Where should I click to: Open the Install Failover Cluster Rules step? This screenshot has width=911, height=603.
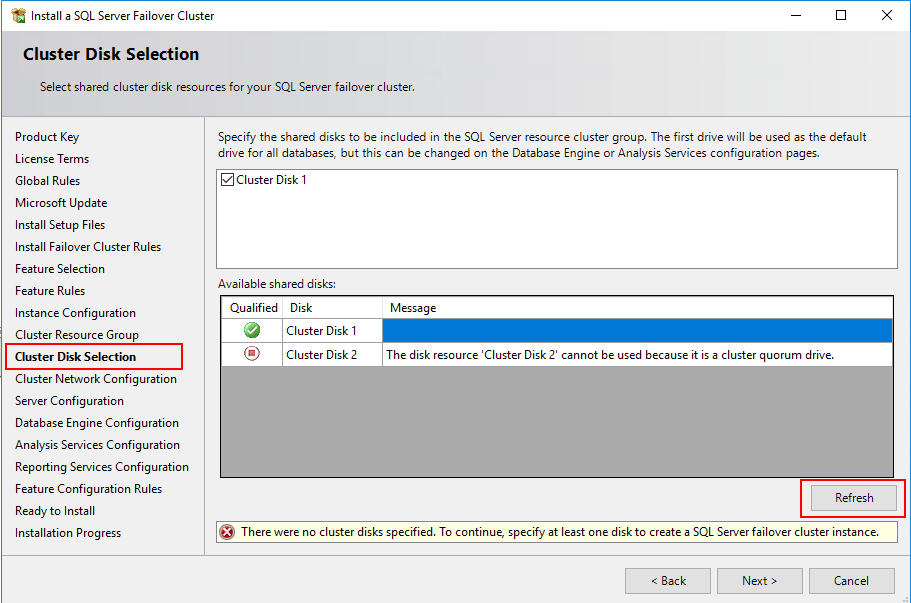pyautogui.click(x=88, y=247)
